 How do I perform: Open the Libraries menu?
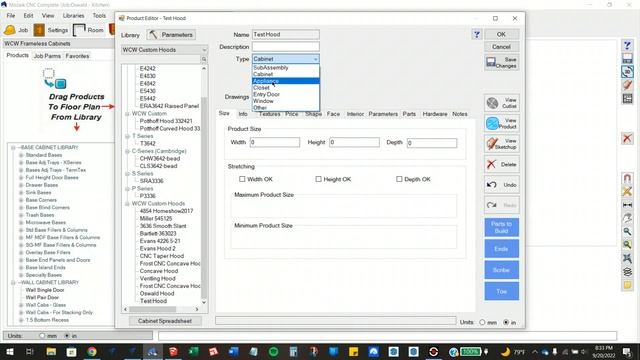(73, 16)
